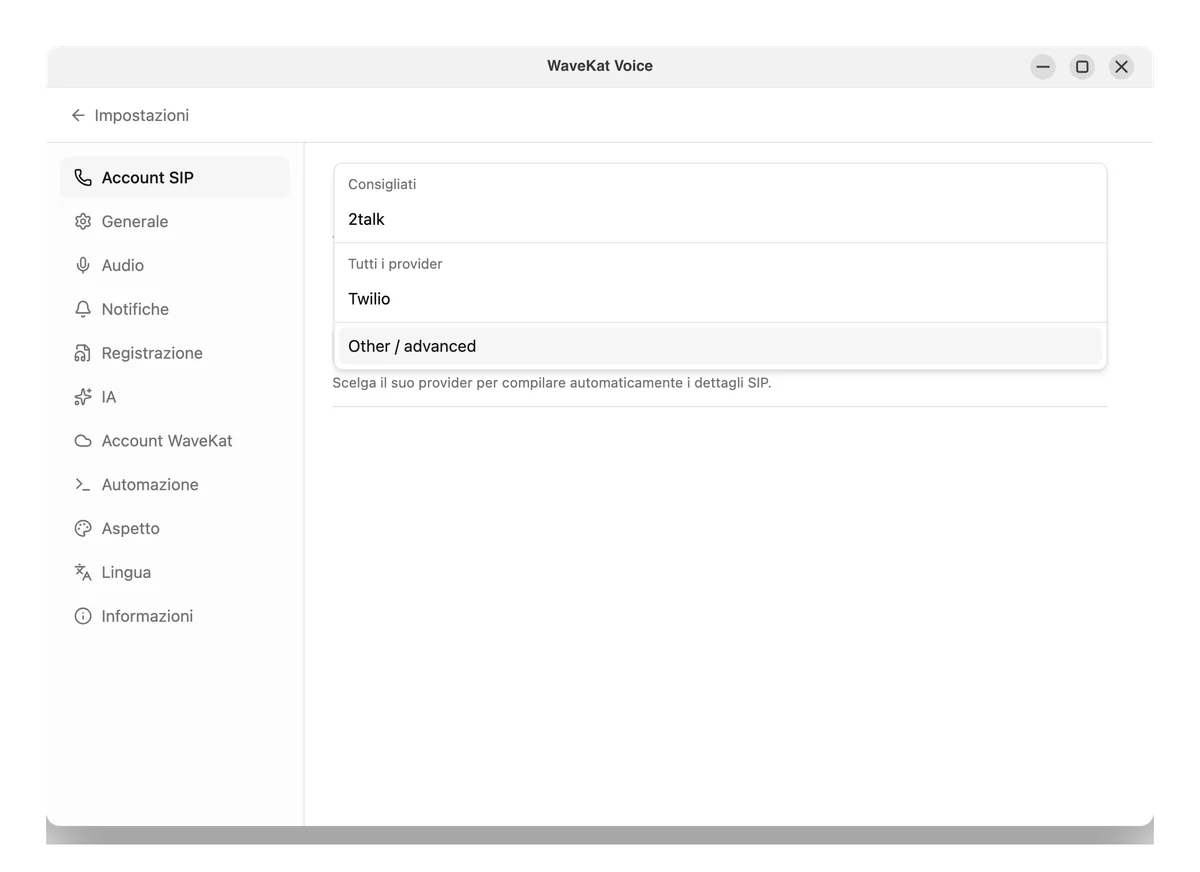Screen dimensions: 1200x872
Task: Click the back arrow next to Impostazioni
Action: point(78,116)
